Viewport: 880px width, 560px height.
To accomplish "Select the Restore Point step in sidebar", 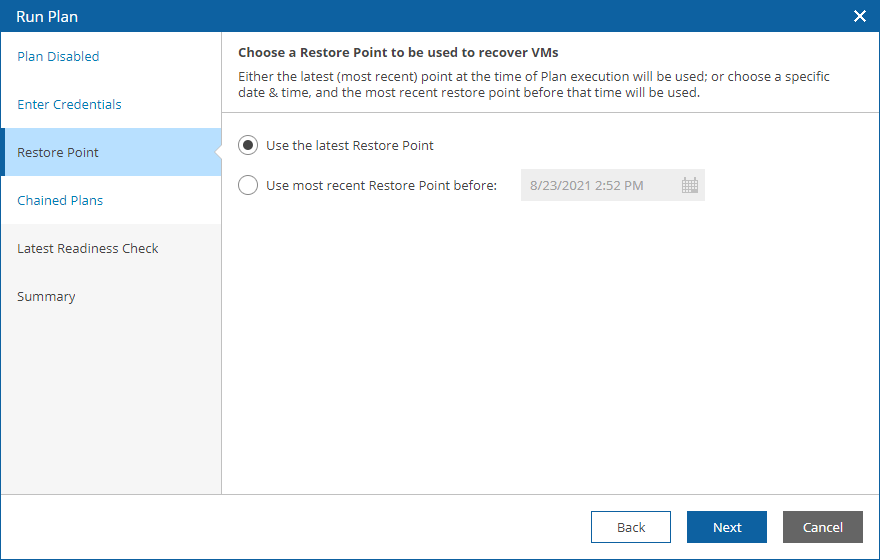I will coord(111,152).
